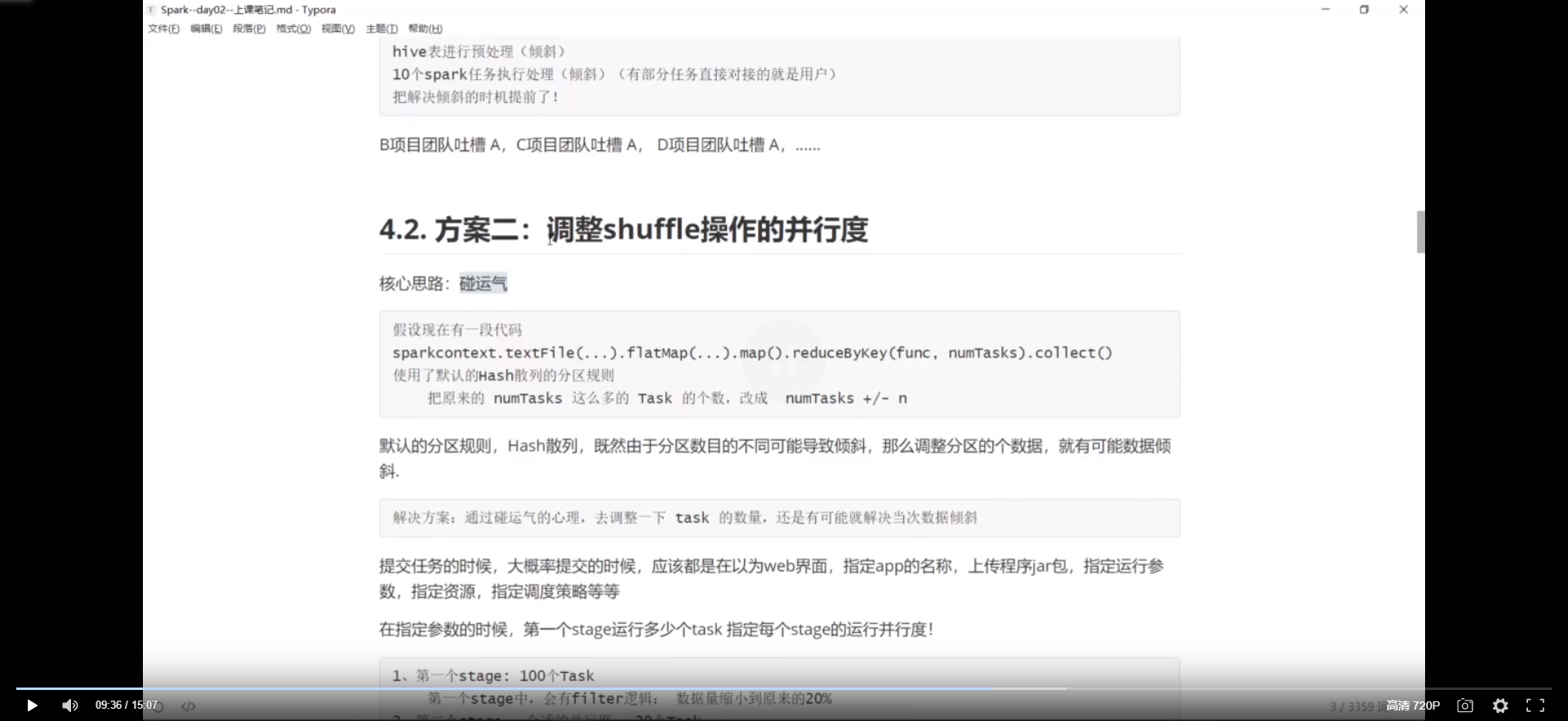The image size is (1568, 721).
Task: Click the line 假设现在有一段代码
Action: (457, 330)
